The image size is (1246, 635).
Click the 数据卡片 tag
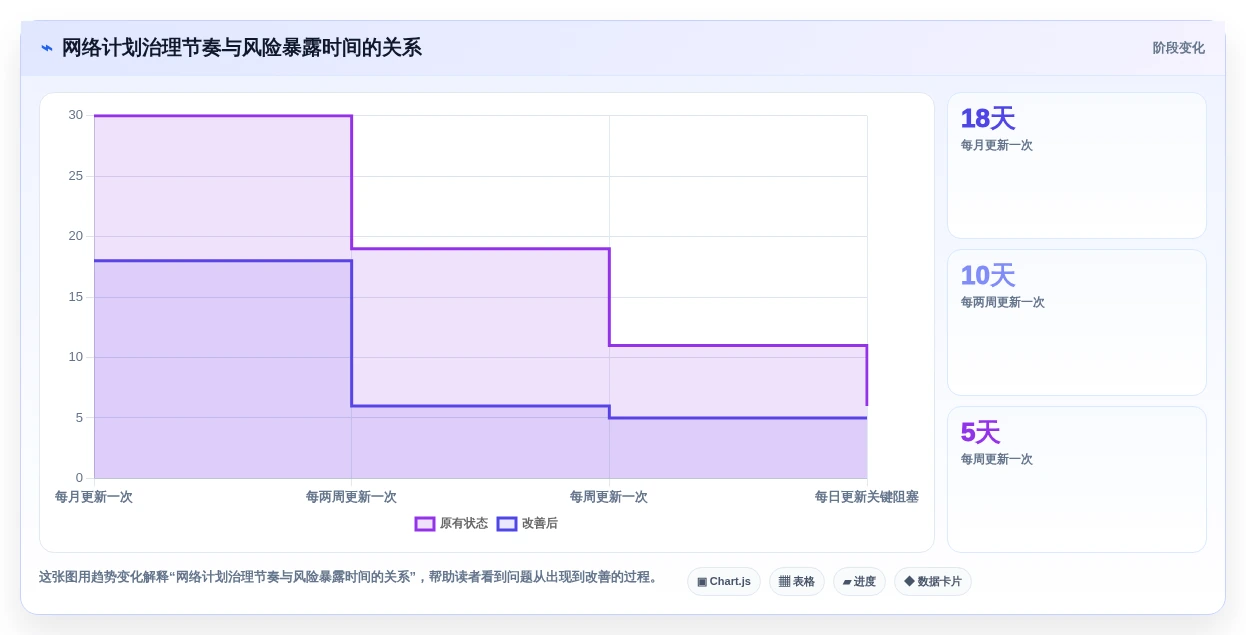click(x=933, y=581)
